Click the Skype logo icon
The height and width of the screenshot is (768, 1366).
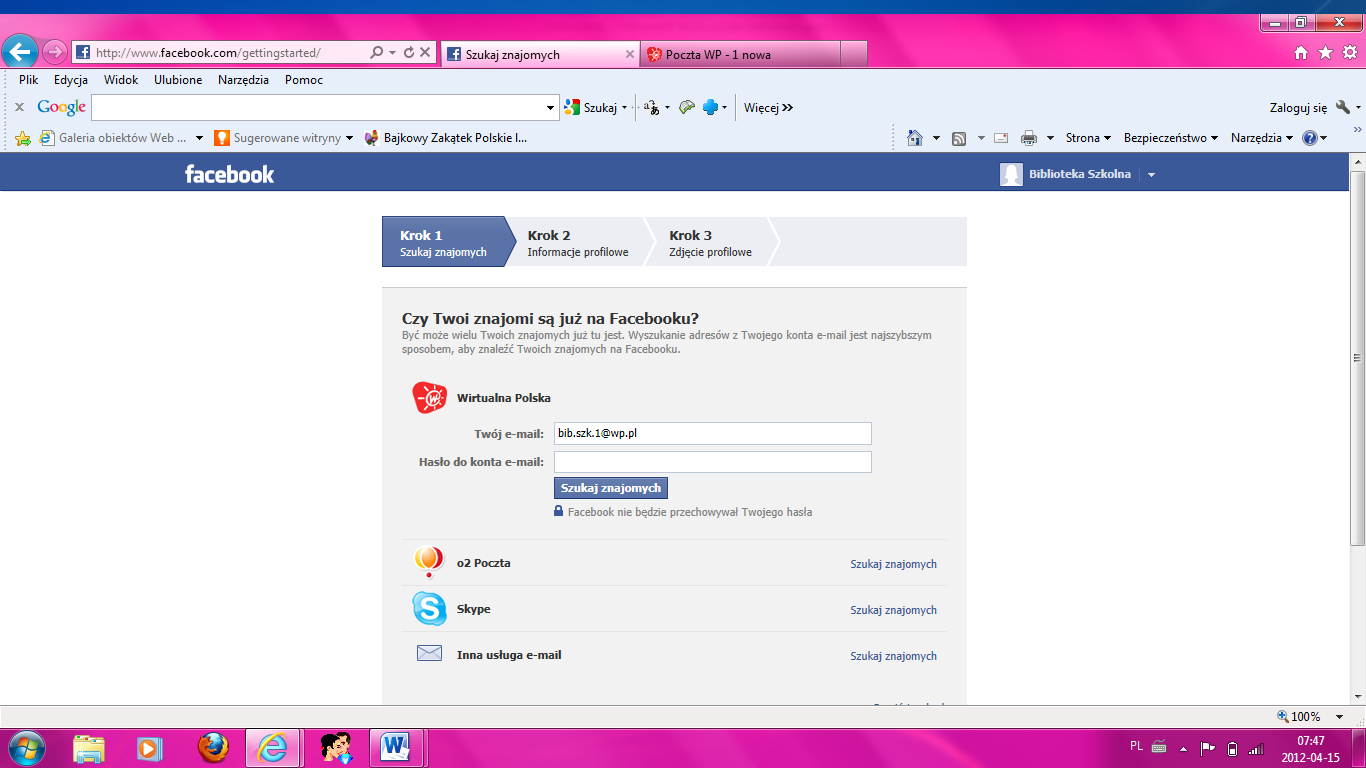(x=429, y=608)
